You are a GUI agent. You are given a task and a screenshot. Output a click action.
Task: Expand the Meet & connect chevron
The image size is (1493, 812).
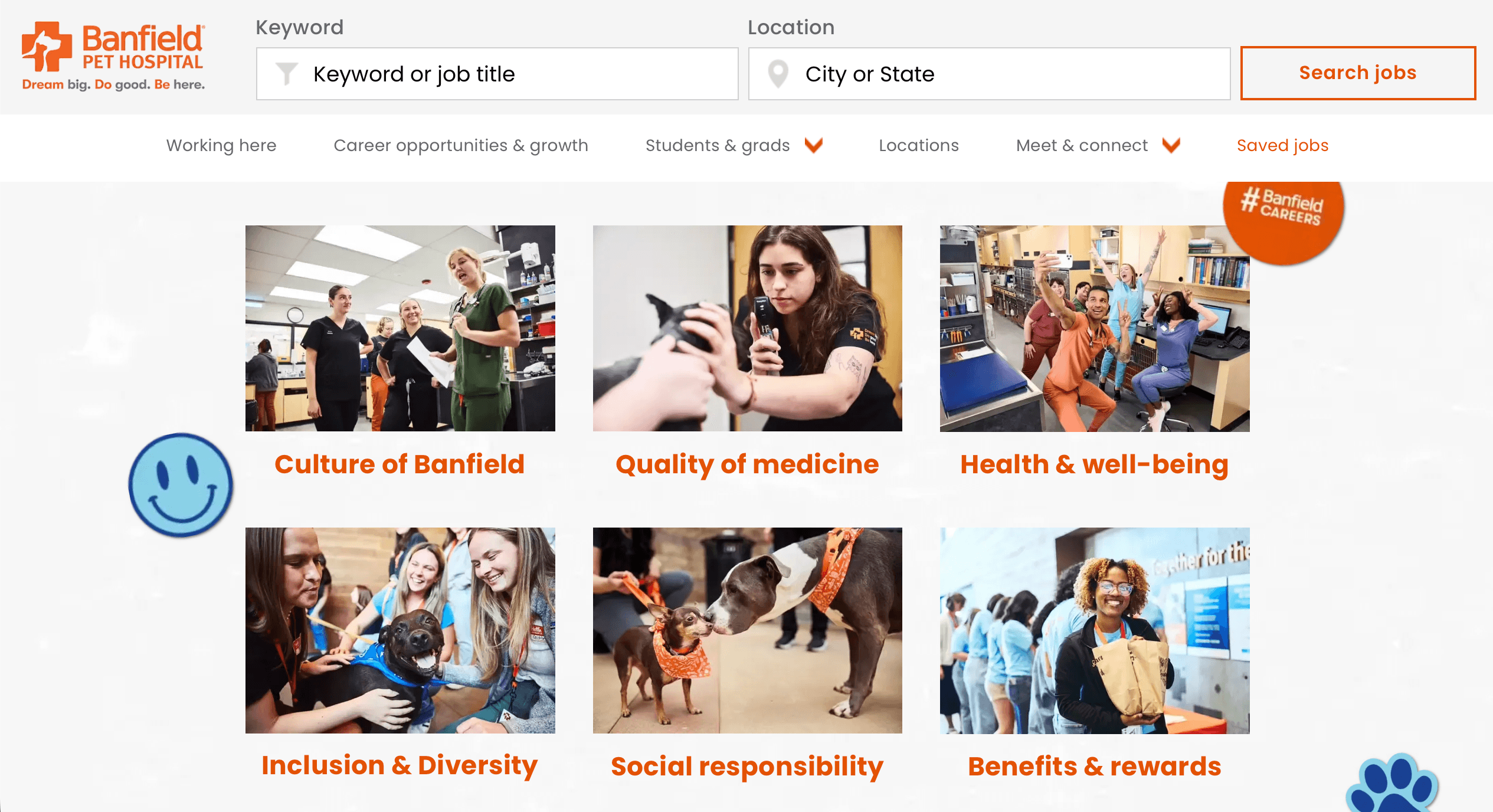point(1171,145)
